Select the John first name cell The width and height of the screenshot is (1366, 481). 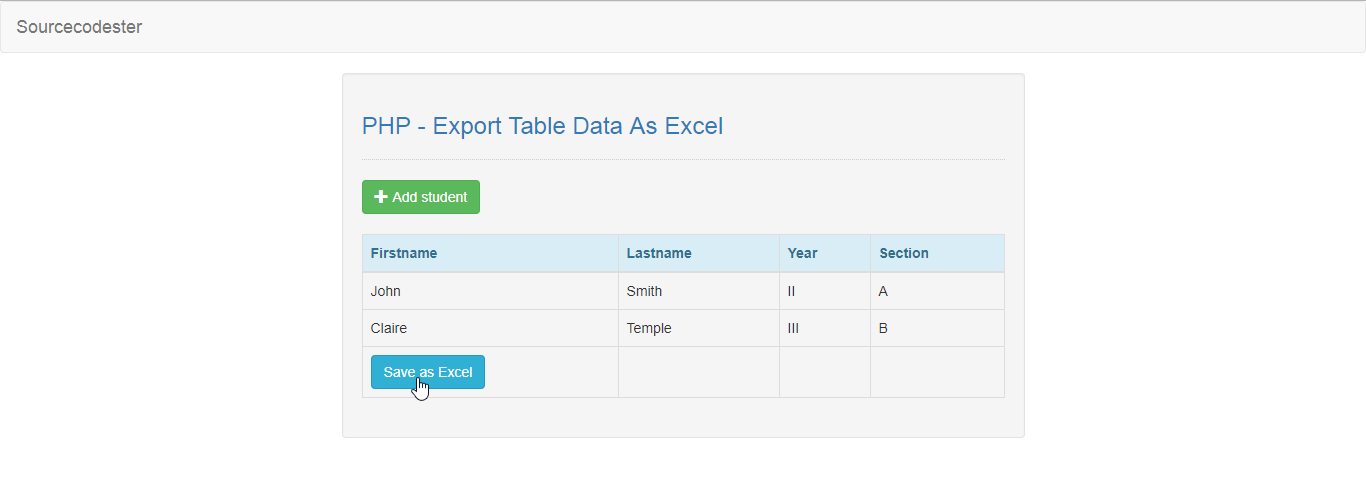tap(490, 291)
